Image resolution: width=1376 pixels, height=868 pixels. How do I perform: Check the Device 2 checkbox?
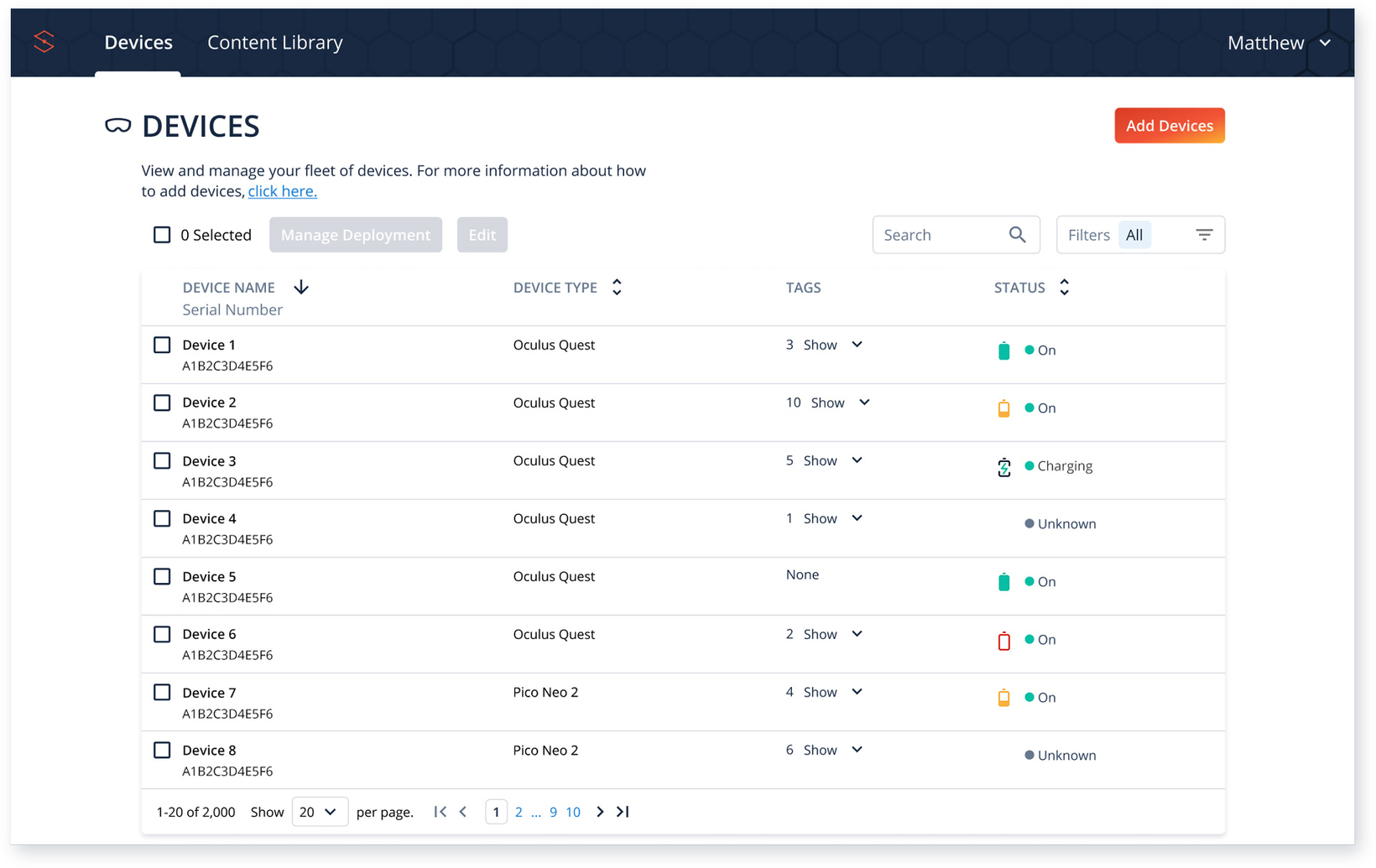tap(162, 403)
